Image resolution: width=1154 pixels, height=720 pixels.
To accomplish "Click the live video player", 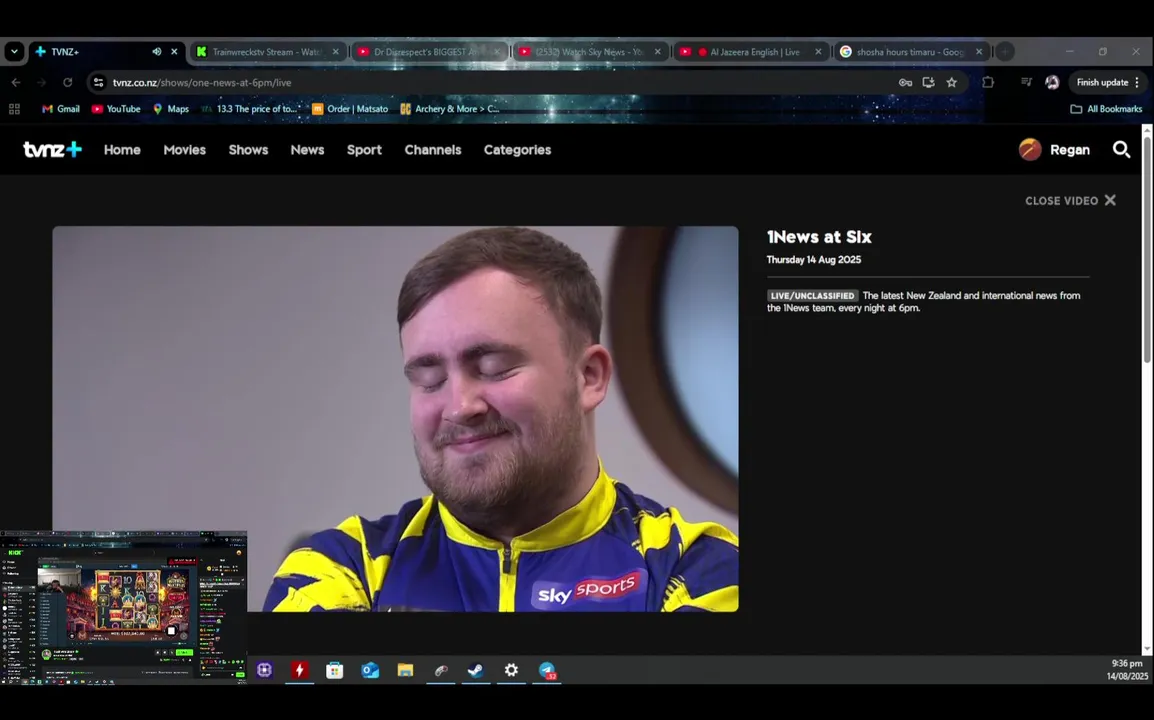I will (395, 418).
